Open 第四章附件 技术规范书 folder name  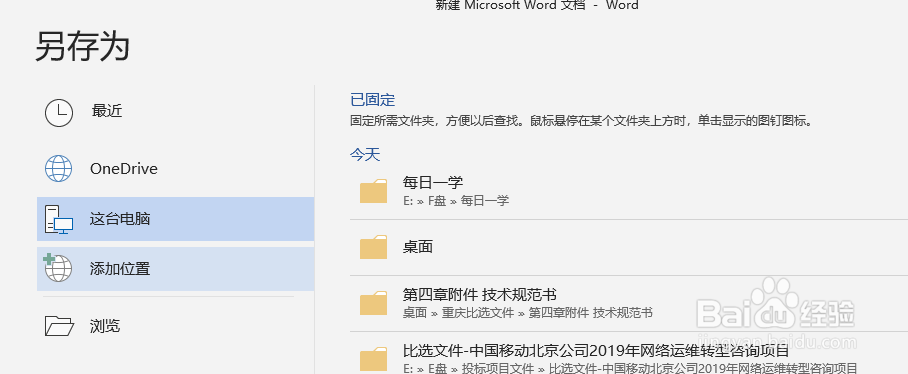(479, 295)
